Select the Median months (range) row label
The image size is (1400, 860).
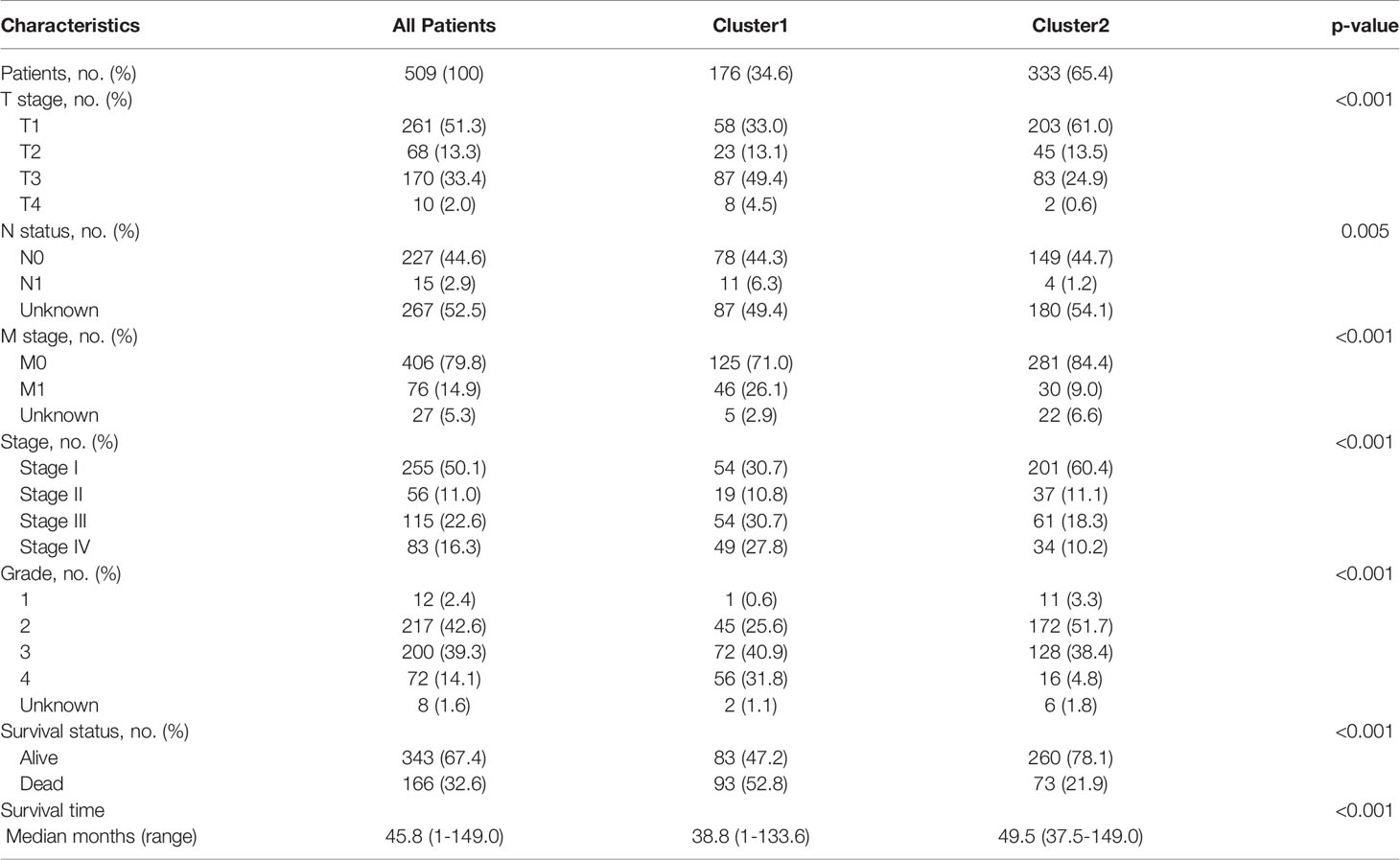coord(102,837)
